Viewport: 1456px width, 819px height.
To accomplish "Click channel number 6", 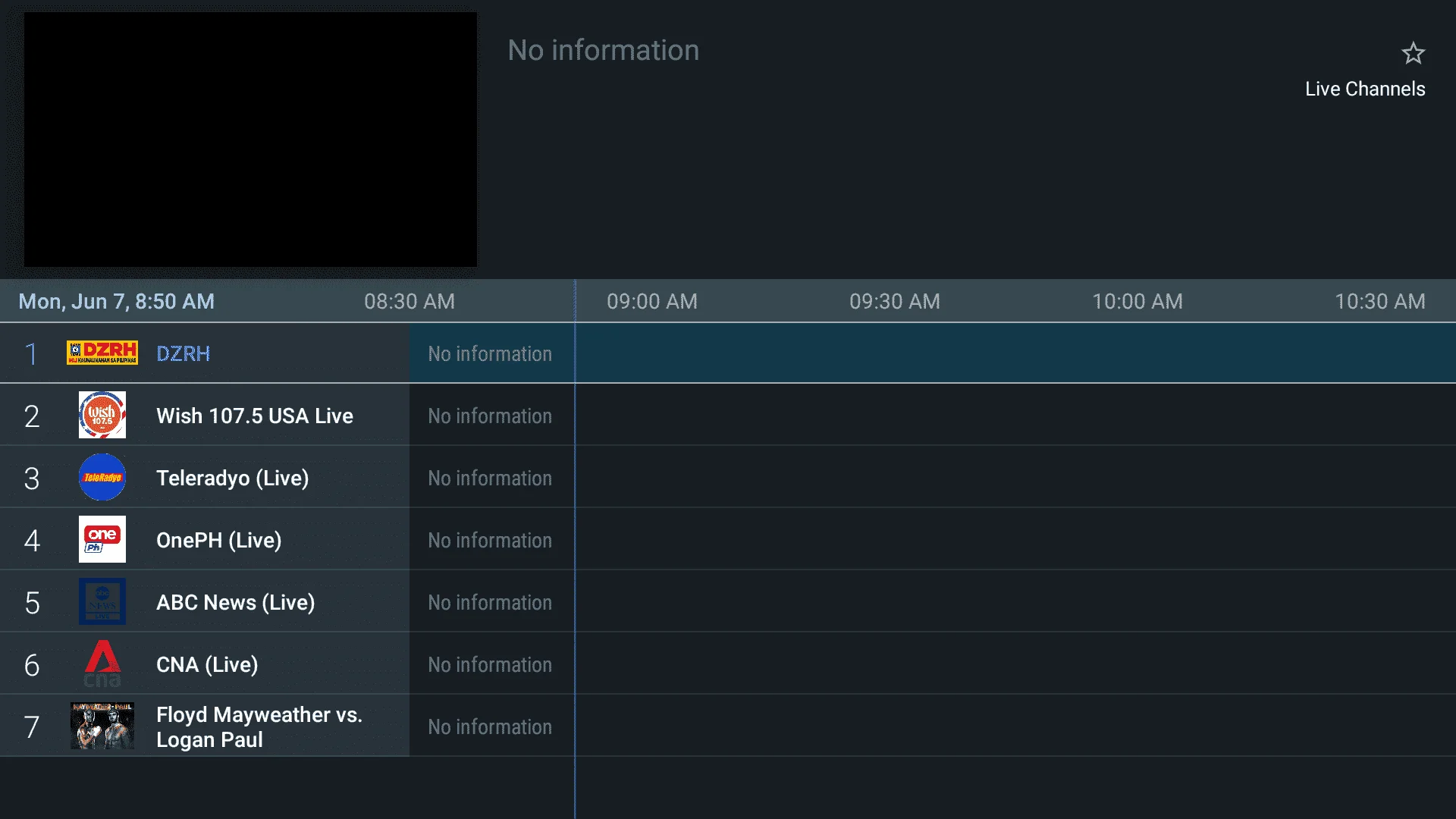I will pos(31,665).
